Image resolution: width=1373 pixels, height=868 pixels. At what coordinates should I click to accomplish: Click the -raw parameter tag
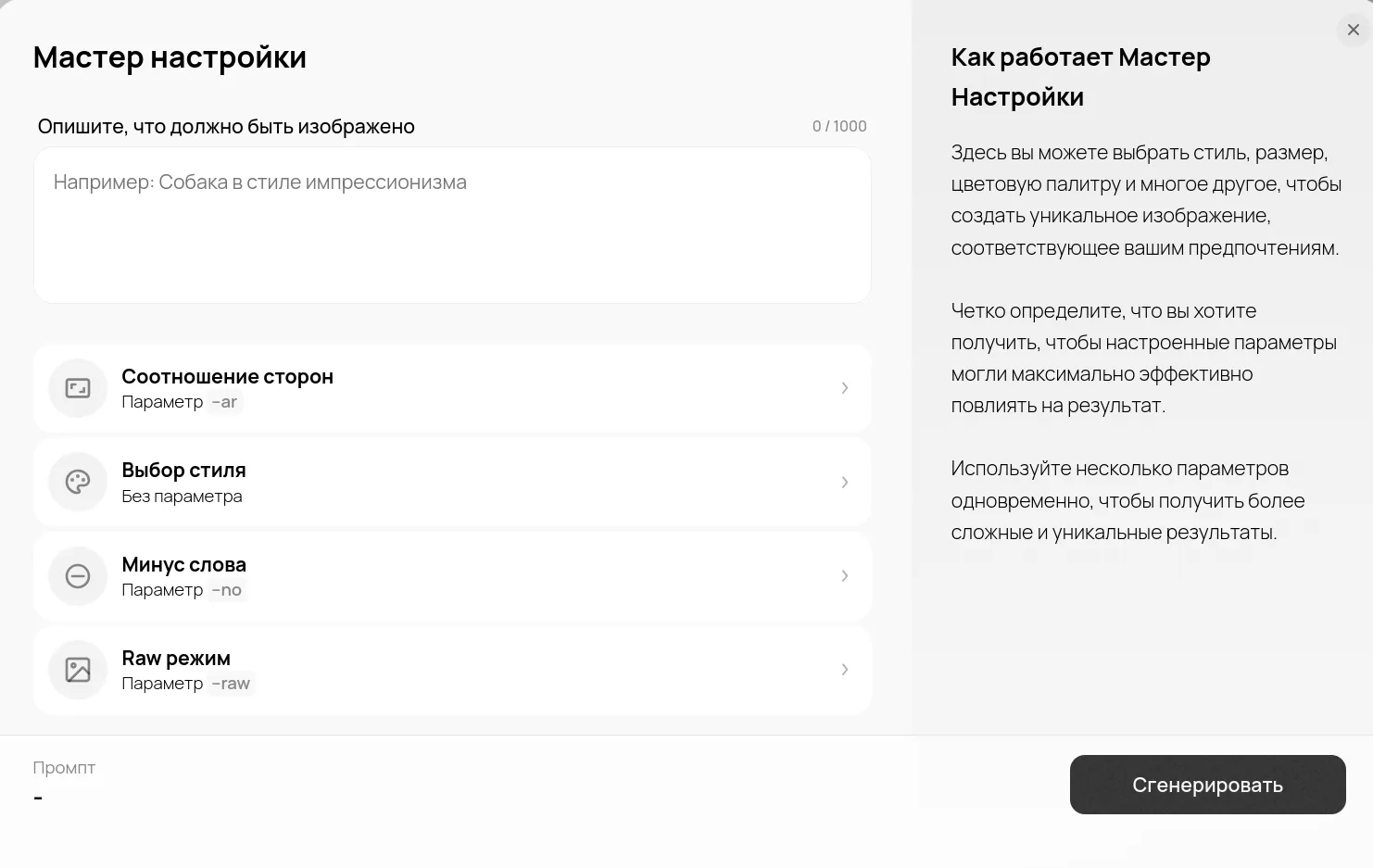pos(231,684)
